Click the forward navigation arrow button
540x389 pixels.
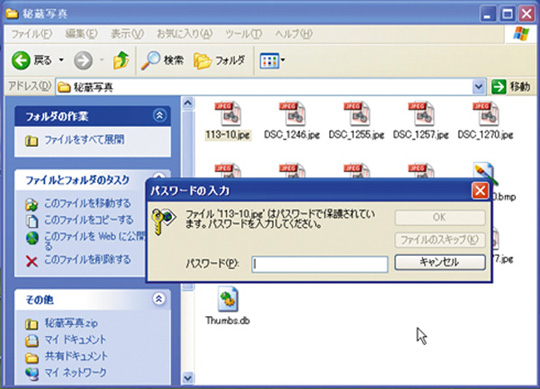pos(83,61)
